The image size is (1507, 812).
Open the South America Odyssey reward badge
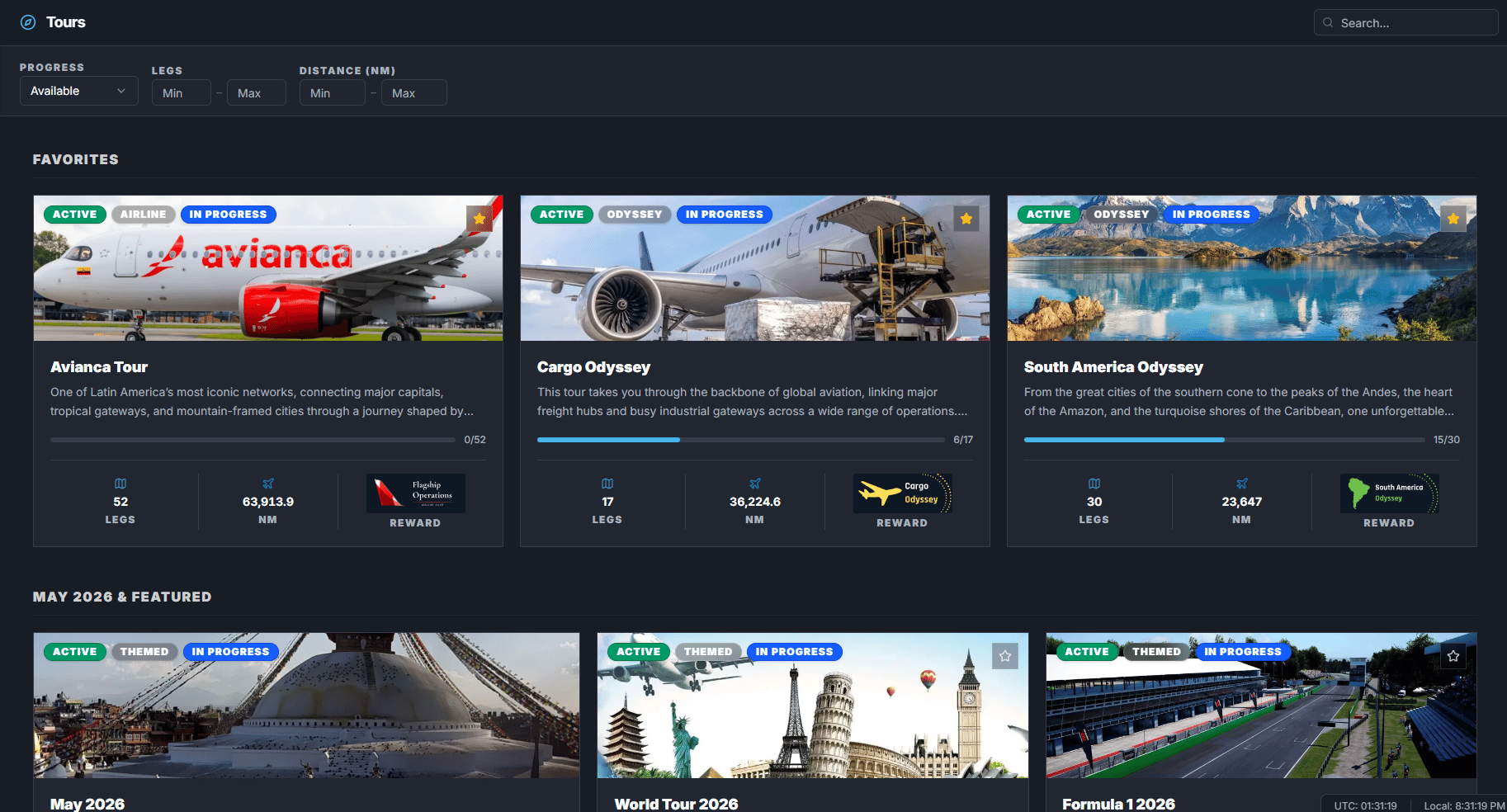coord(1390,493)
